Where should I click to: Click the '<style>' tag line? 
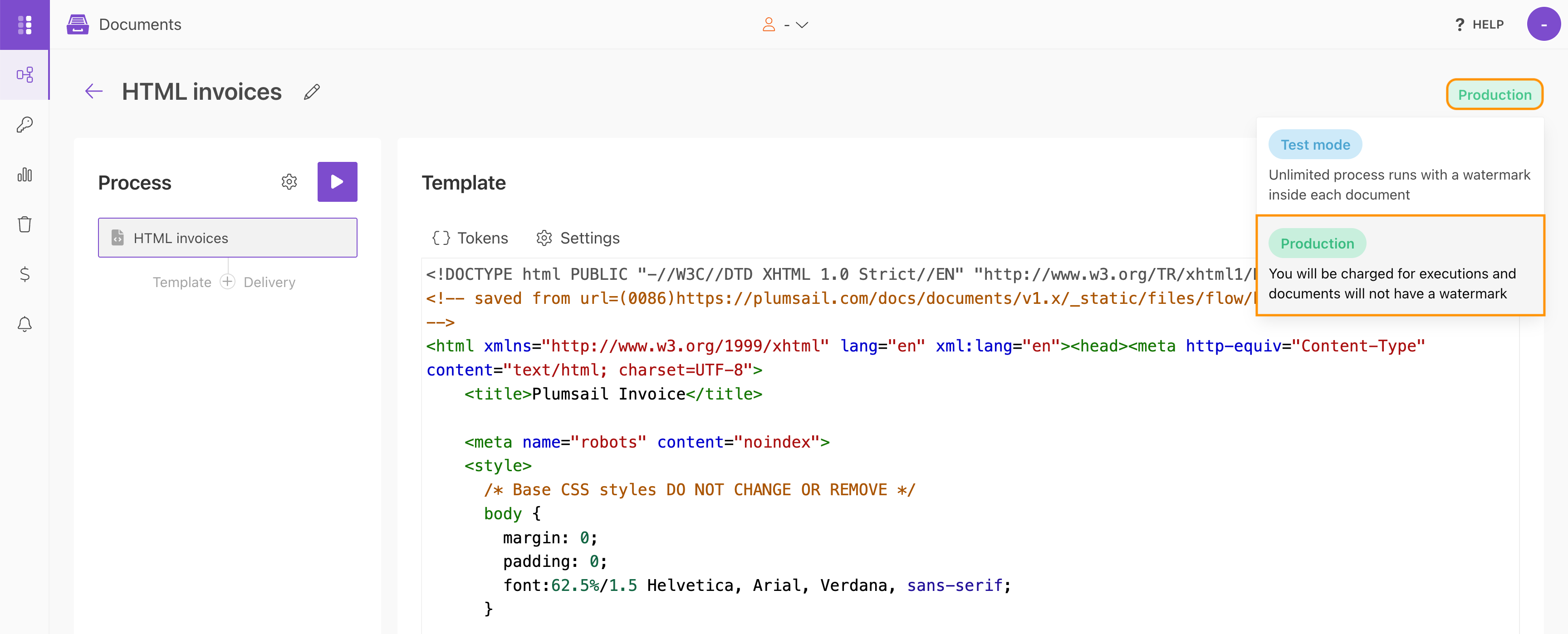coord(498,466)
